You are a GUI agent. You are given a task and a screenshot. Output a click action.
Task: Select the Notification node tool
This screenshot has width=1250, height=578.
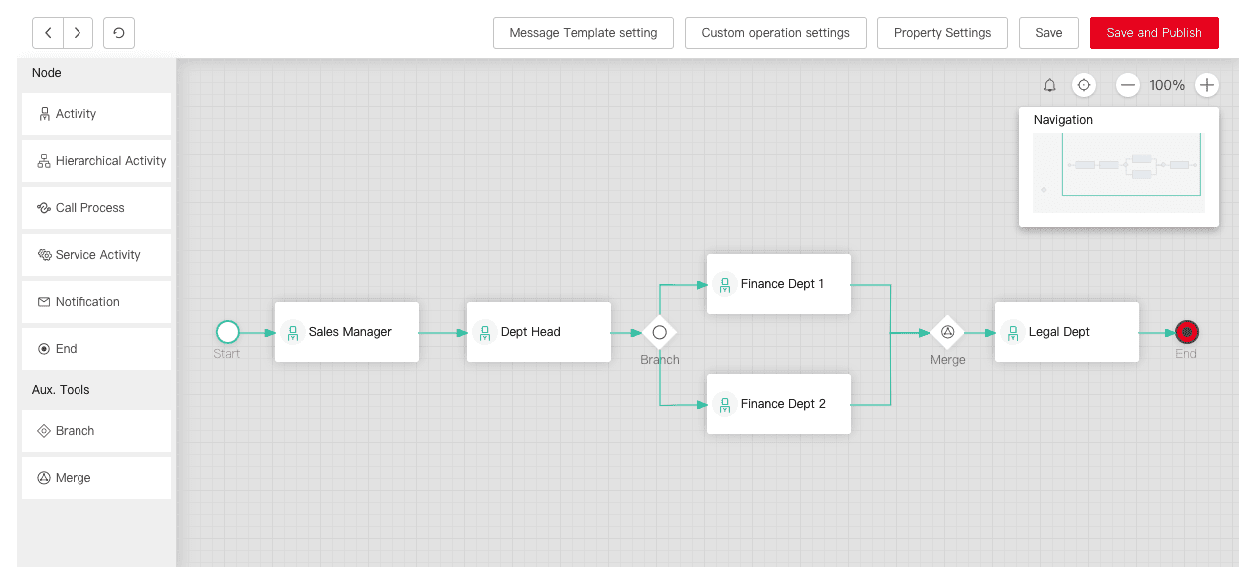tap(96, 301)
